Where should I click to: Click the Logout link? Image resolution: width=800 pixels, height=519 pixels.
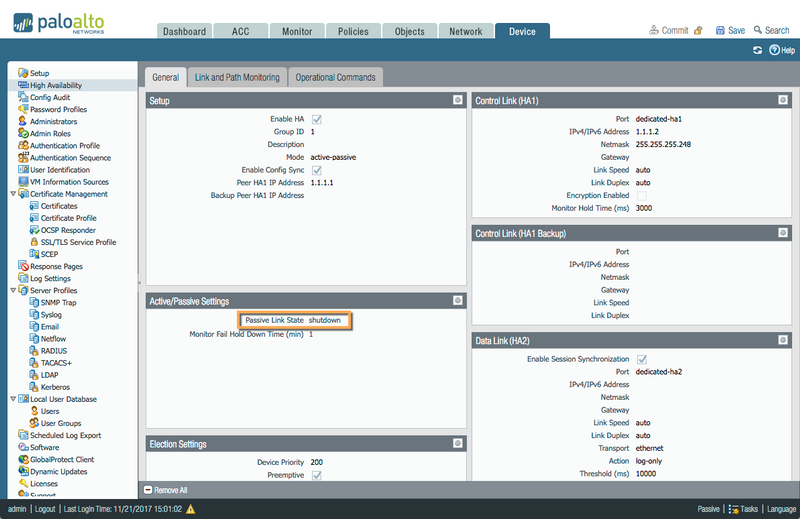pyautogui.click(x=45, y=509)
